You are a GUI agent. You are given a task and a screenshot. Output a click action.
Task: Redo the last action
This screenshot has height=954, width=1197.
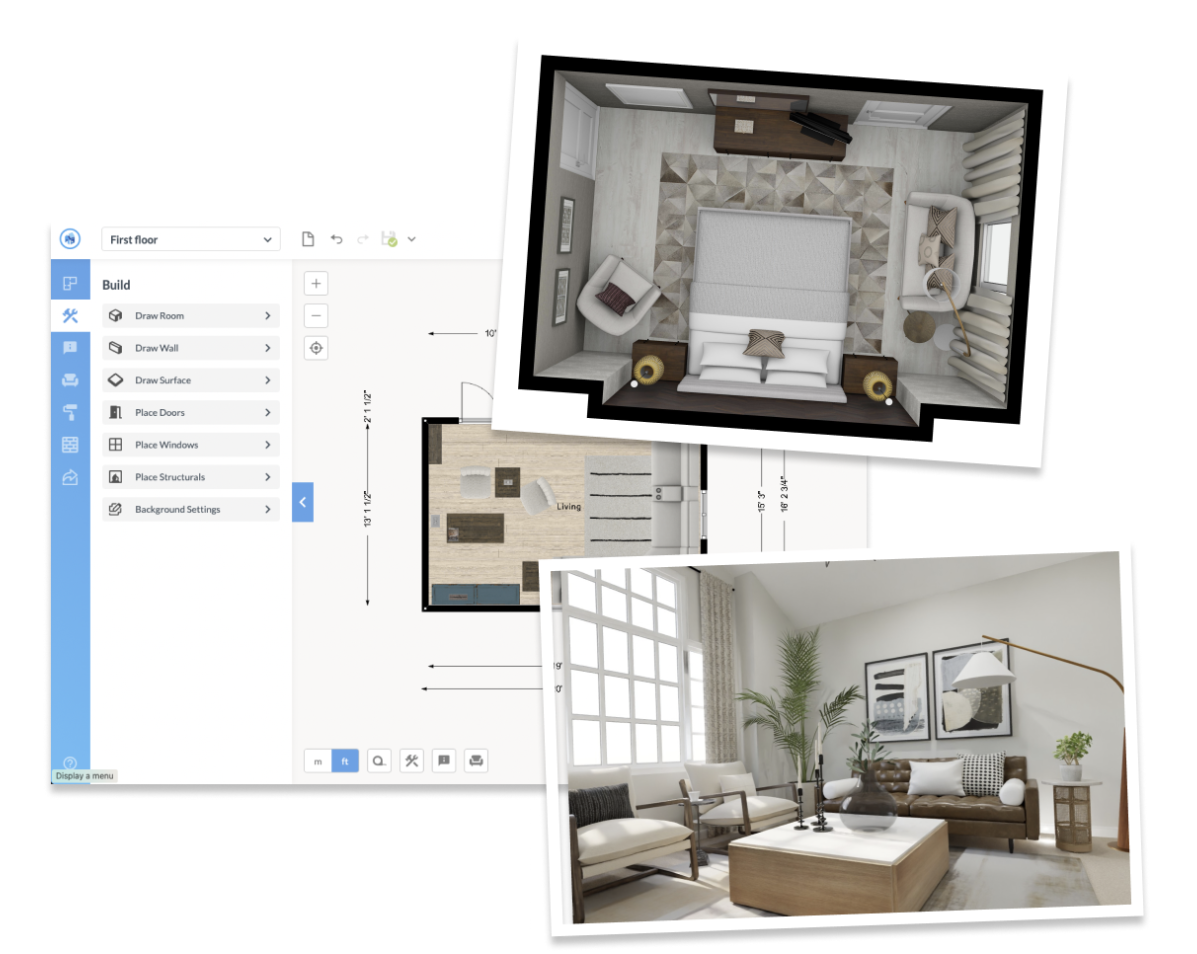pos(363,239)
